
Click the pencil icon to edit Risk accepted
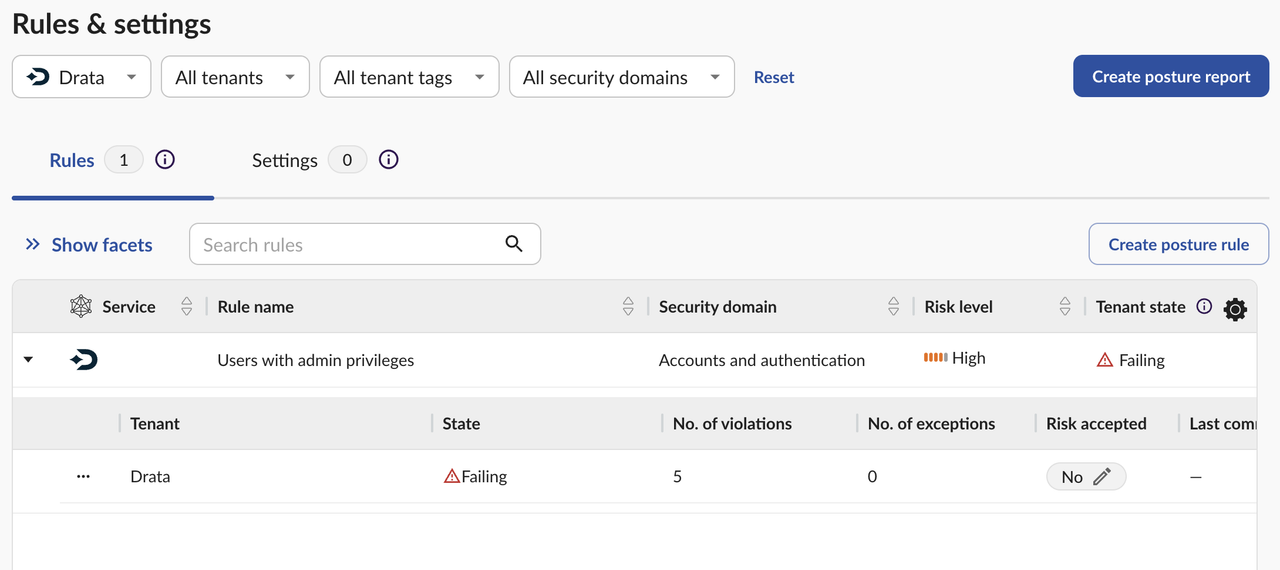(x=1102, y=477)
